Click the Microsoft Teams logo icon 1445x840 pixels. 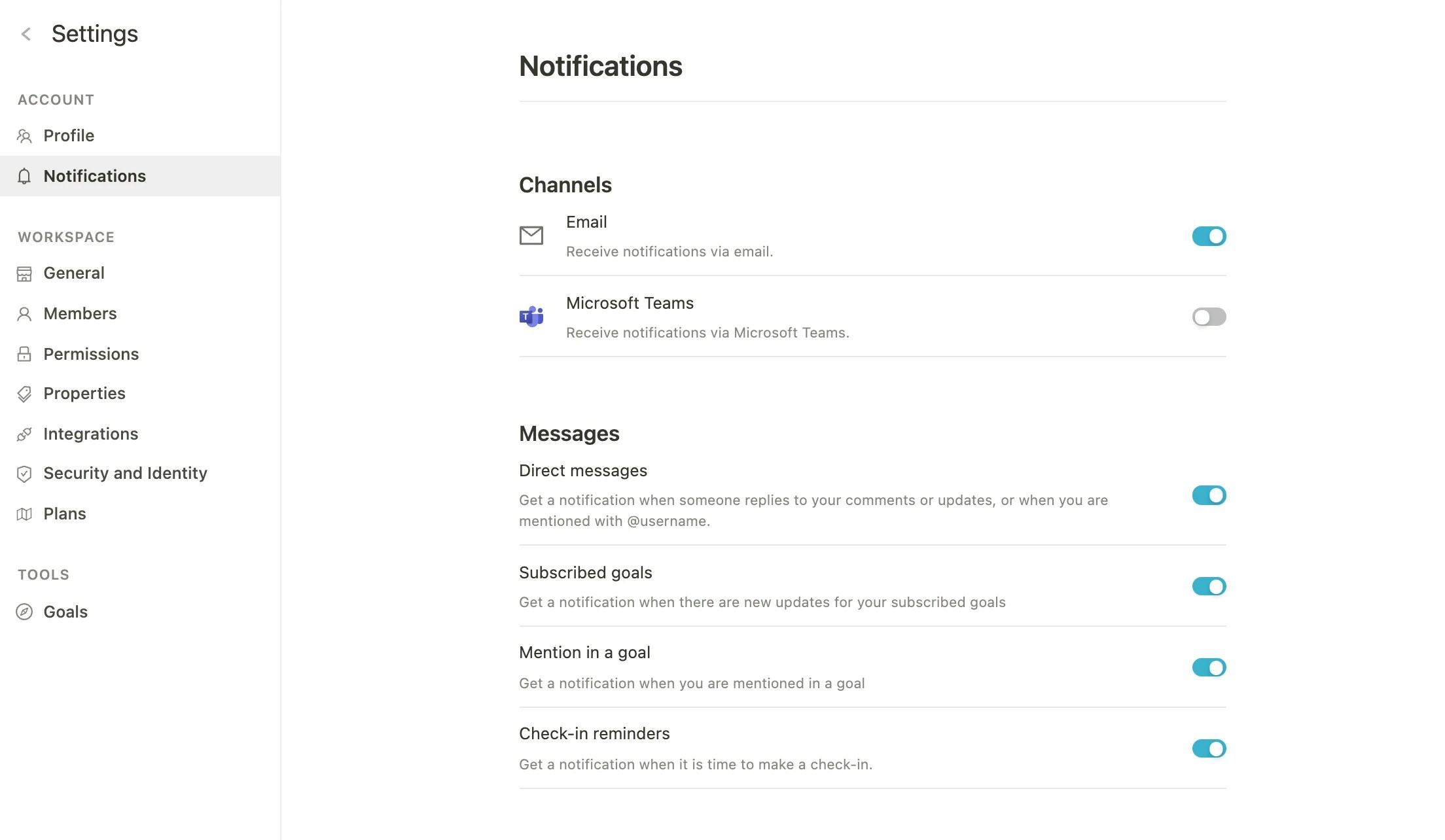click(x=531, y=317)
